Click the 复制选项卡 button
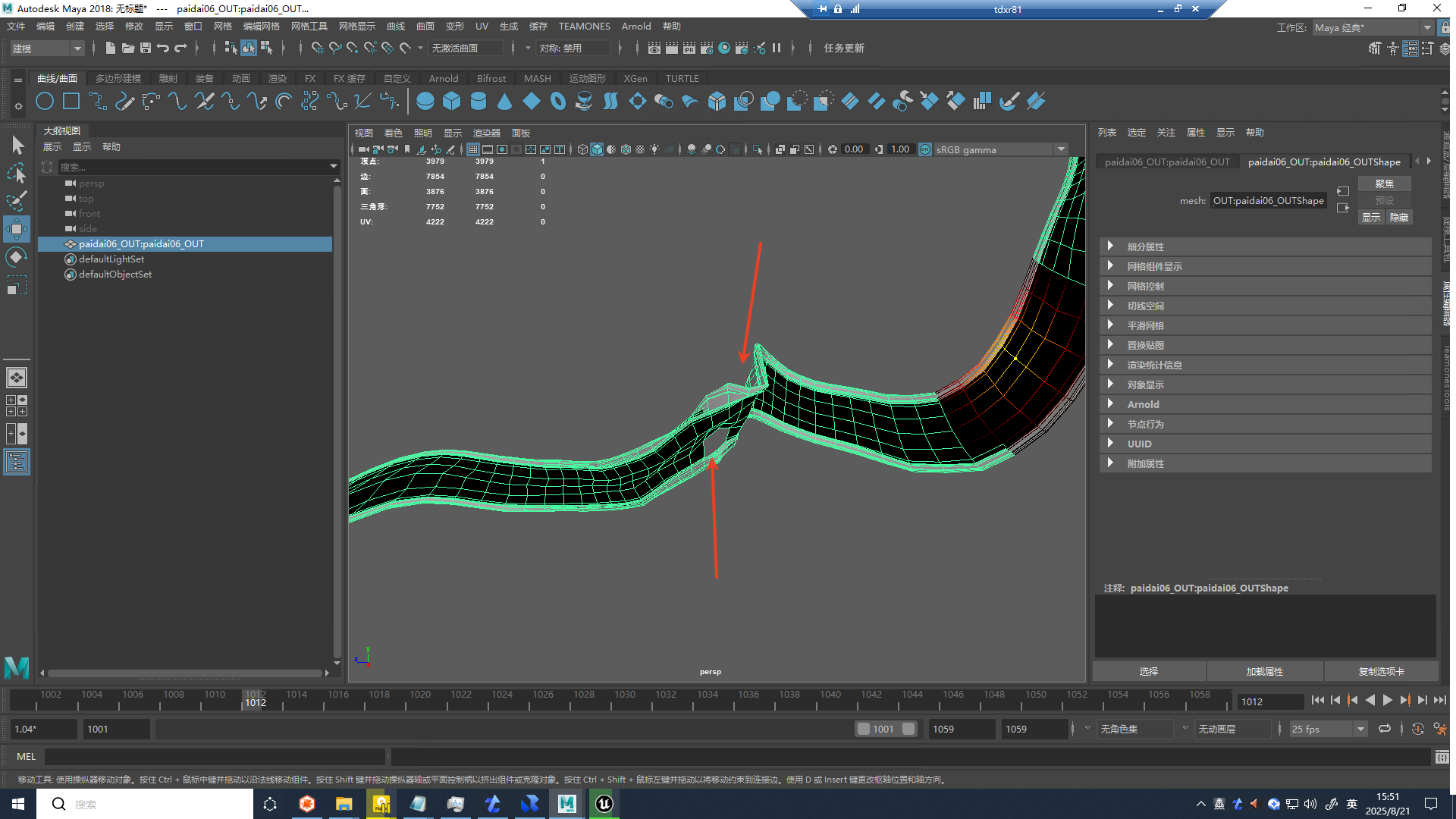 click(1381, 671)
